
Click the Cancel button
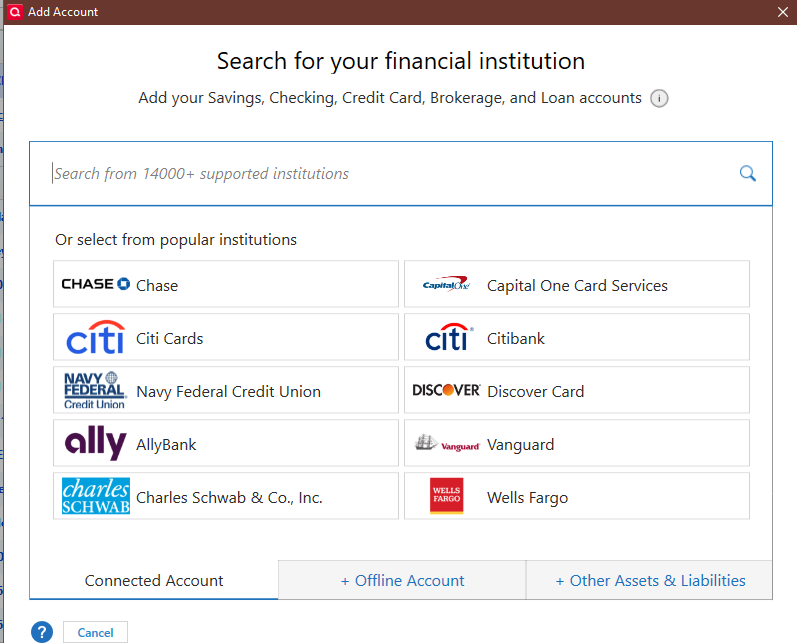click(96, 632)
